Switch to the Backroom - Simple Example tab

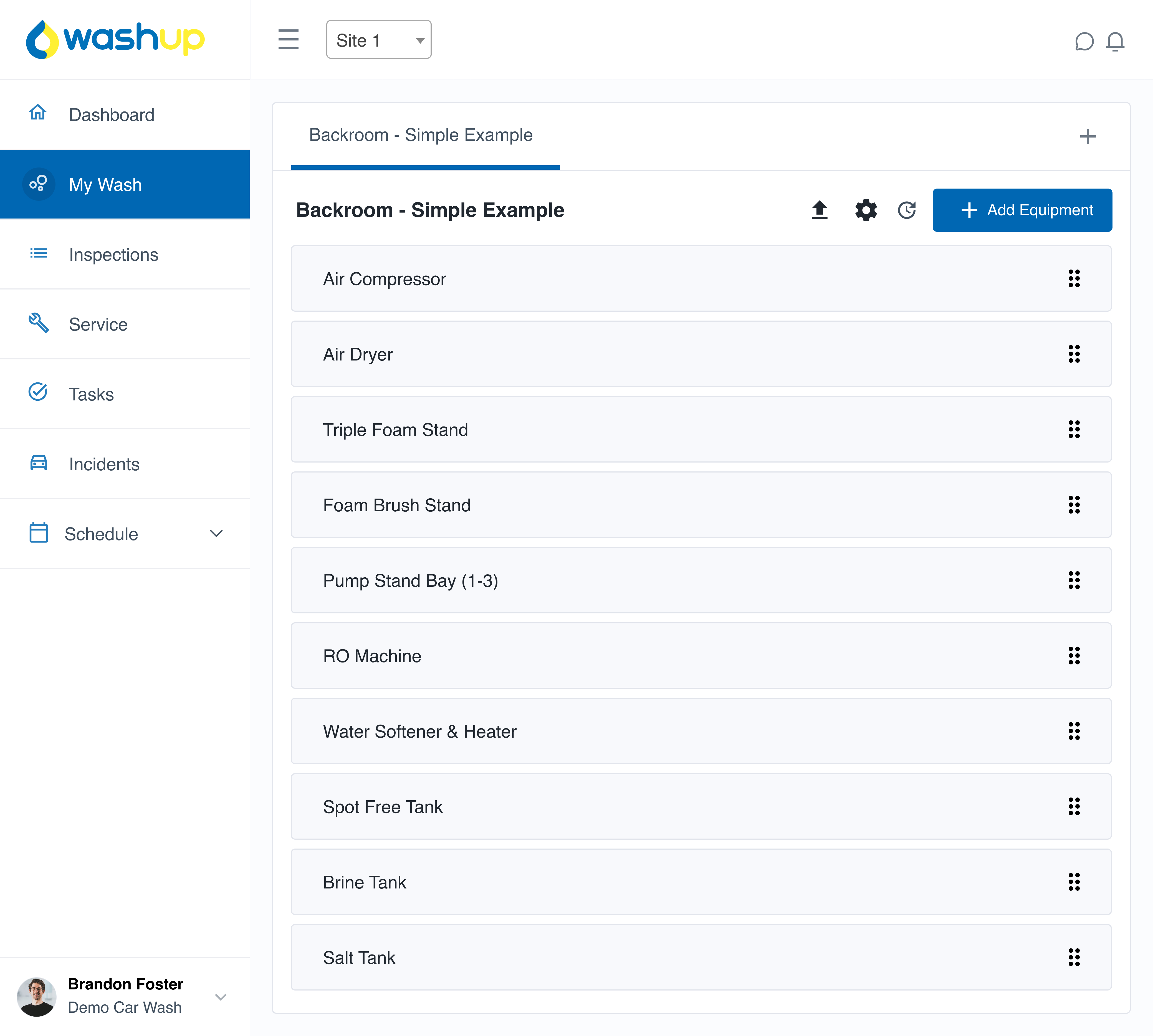tap(420, 136)
